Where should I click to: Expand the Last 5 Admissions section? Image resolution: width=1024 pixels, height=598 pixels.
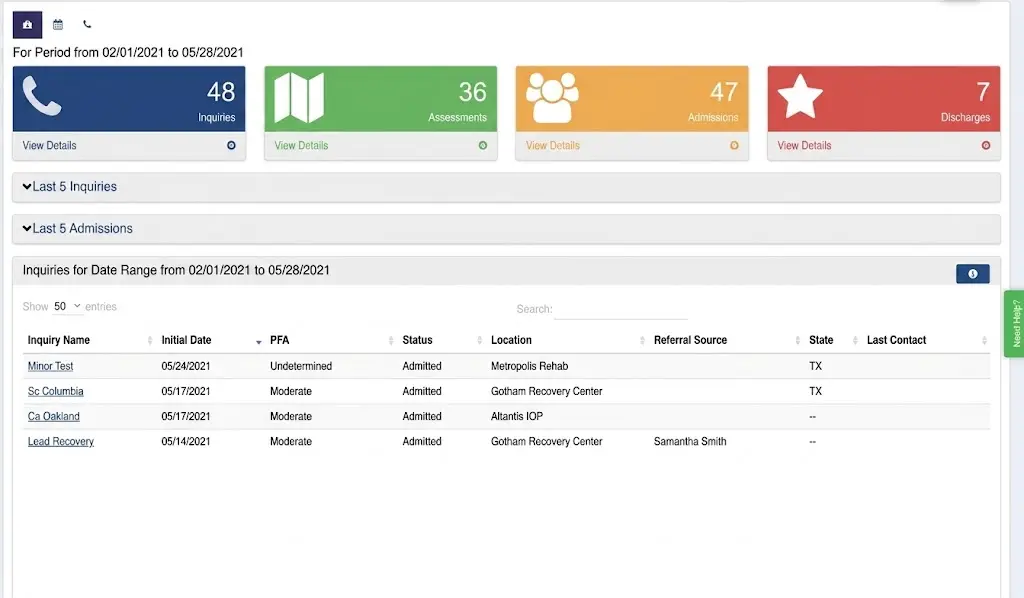pos(506,228)
